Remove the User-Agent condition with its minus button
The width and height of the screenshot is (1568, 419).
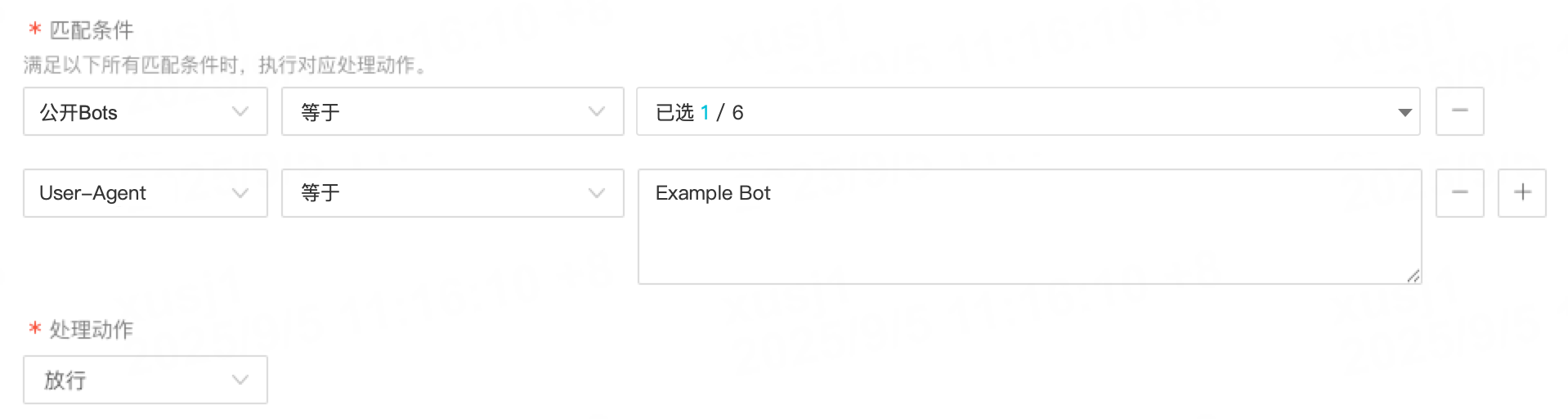click(x=1459, y=193)
